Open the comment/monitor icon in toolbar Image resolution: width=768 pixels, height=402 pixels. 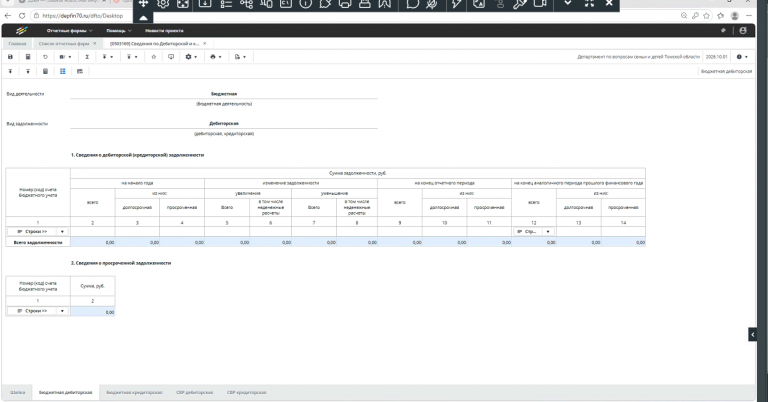[171, 57]
